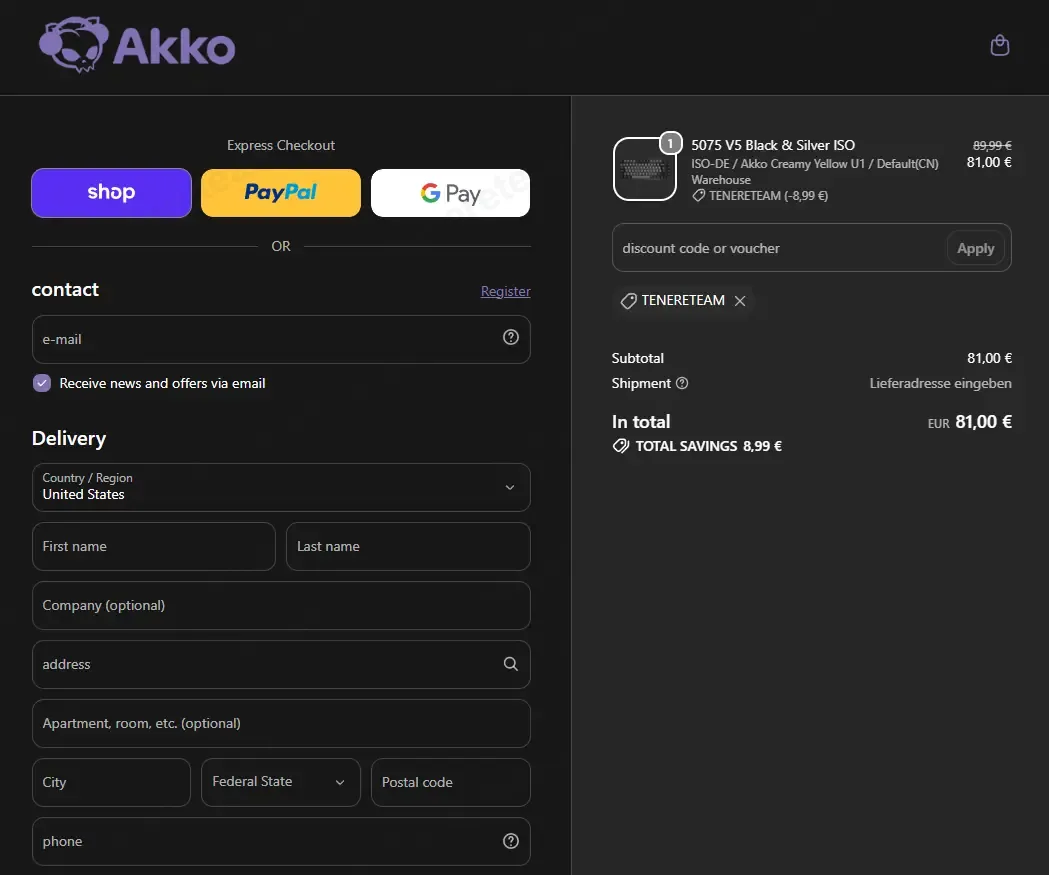
Task: Click the Lieferadresse eingeben shipment text
Action: click(940, 383)
